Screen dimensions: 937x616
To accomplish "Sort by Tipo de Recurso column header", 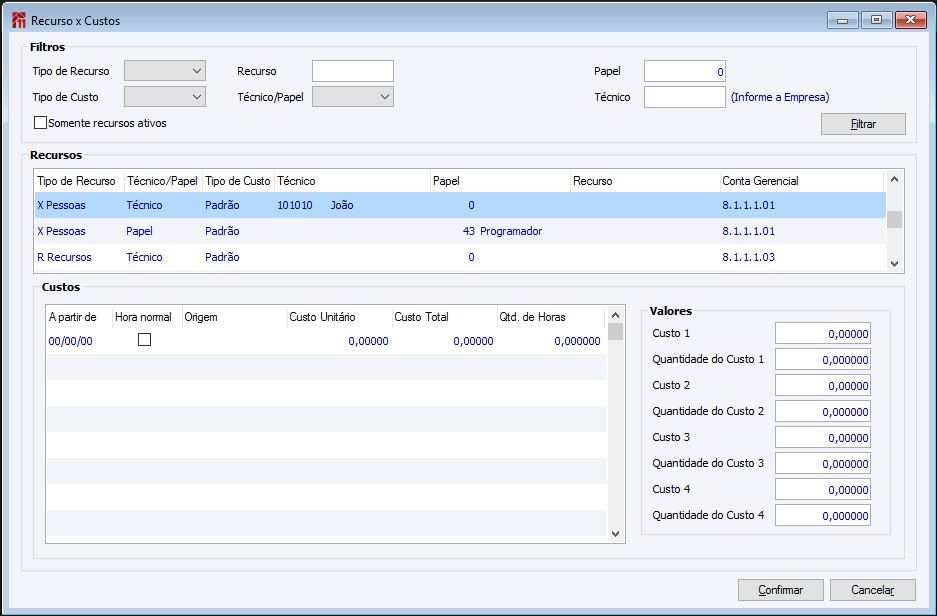I will click(79, 181).
